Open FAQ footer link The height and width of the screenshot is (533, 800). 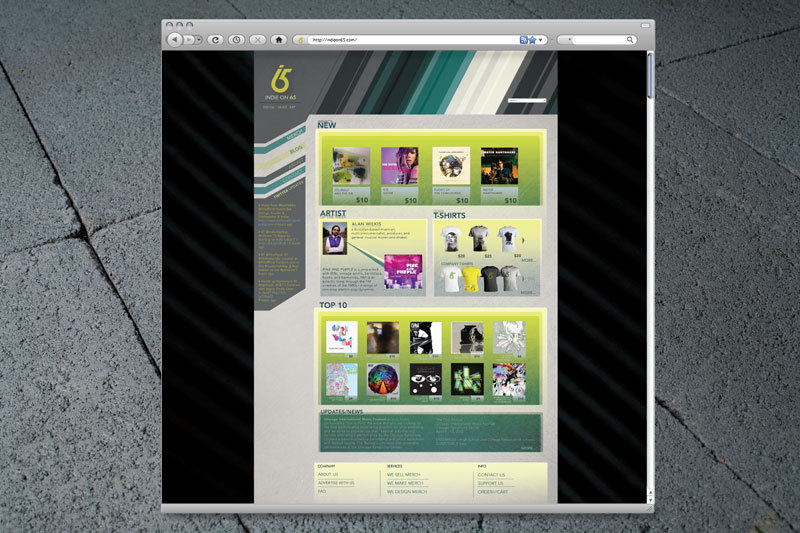click(x=321, y=492)
